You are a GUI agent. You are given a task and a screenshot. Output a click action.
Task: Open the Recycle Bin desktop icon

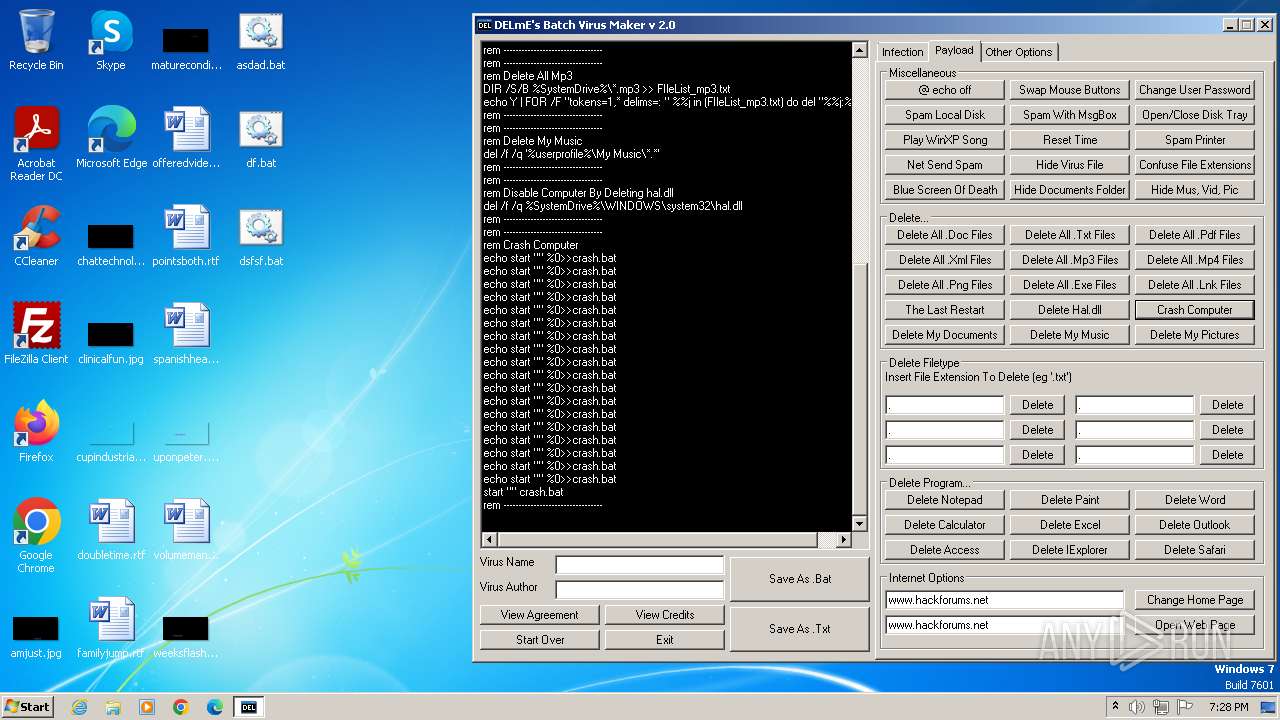click(x=36, y=40)
